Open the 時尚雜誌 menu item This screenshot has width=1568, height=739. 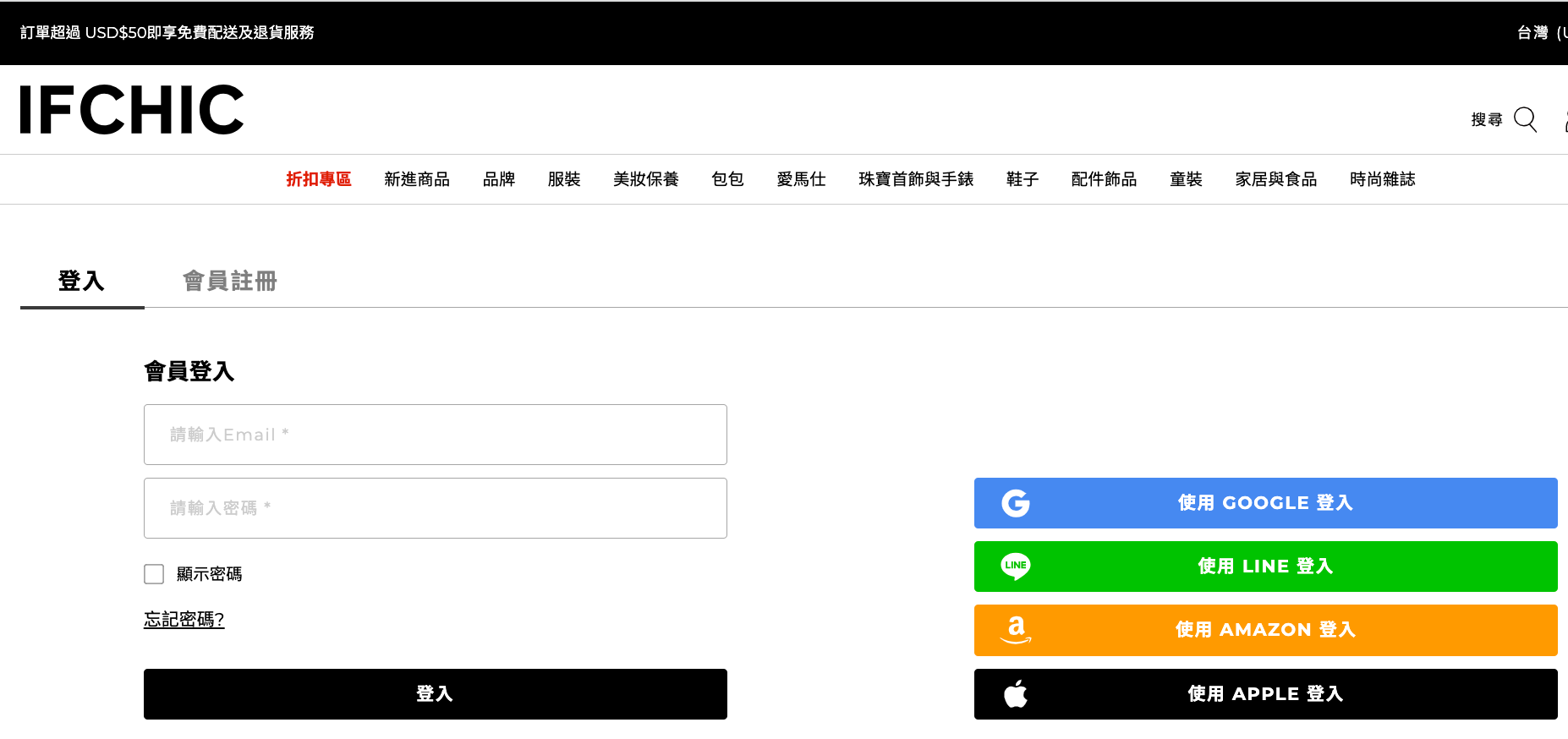tap(1383, 179)
